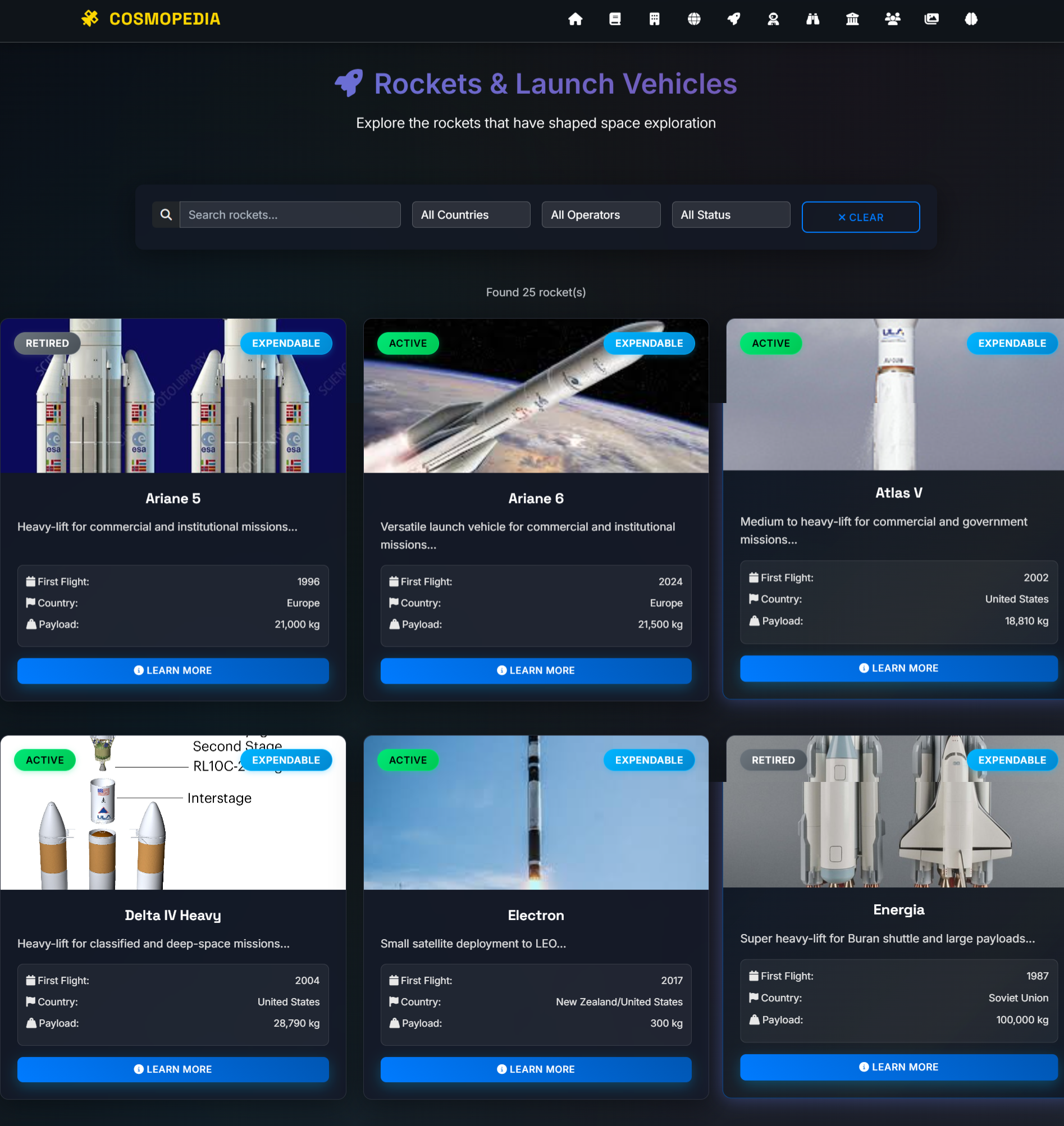Click the Rockets & Launch Vehicles heading
Image resolution: width=1064 pixels, height=1126 pixels.
pyautogui.click(x=555, y=84)
